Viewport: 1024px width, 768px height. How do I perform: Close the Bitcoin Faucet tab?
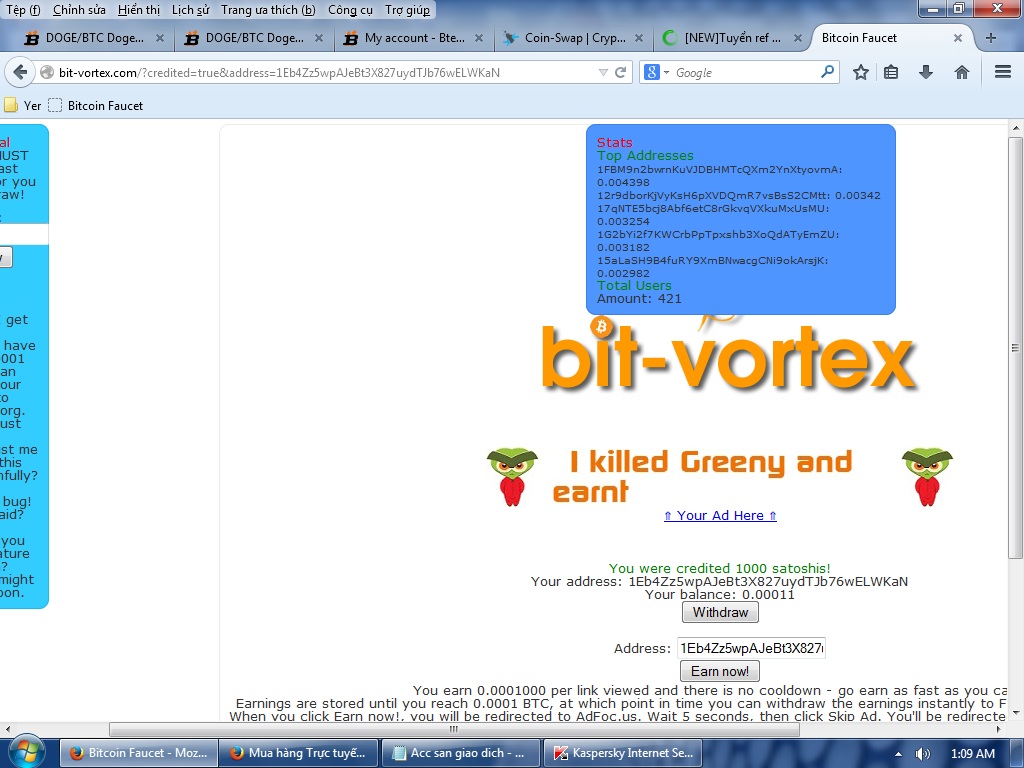[957, 38]
